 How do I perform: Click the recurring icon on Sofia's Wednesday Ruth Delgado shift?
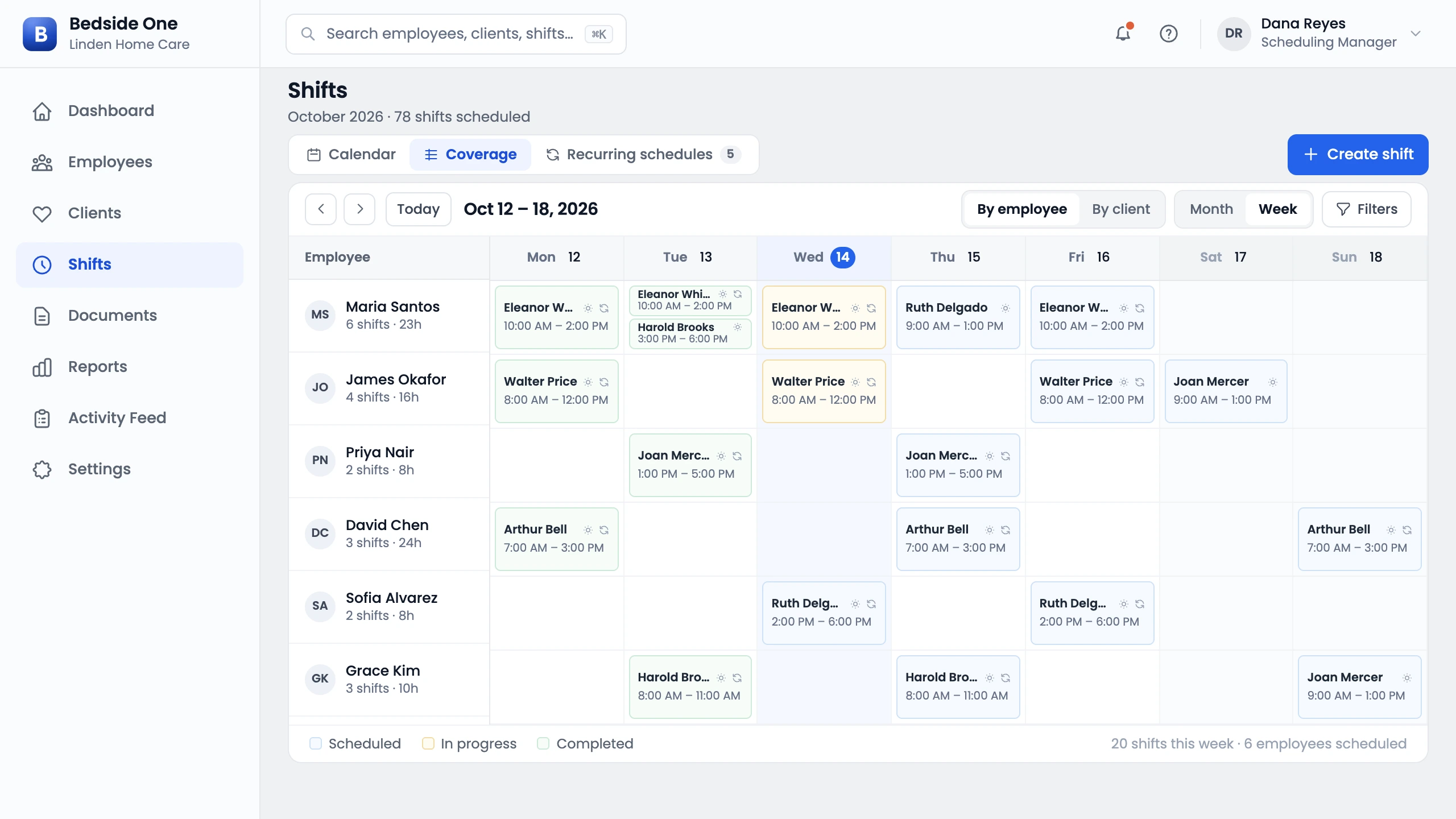click(x=871, y=604)
